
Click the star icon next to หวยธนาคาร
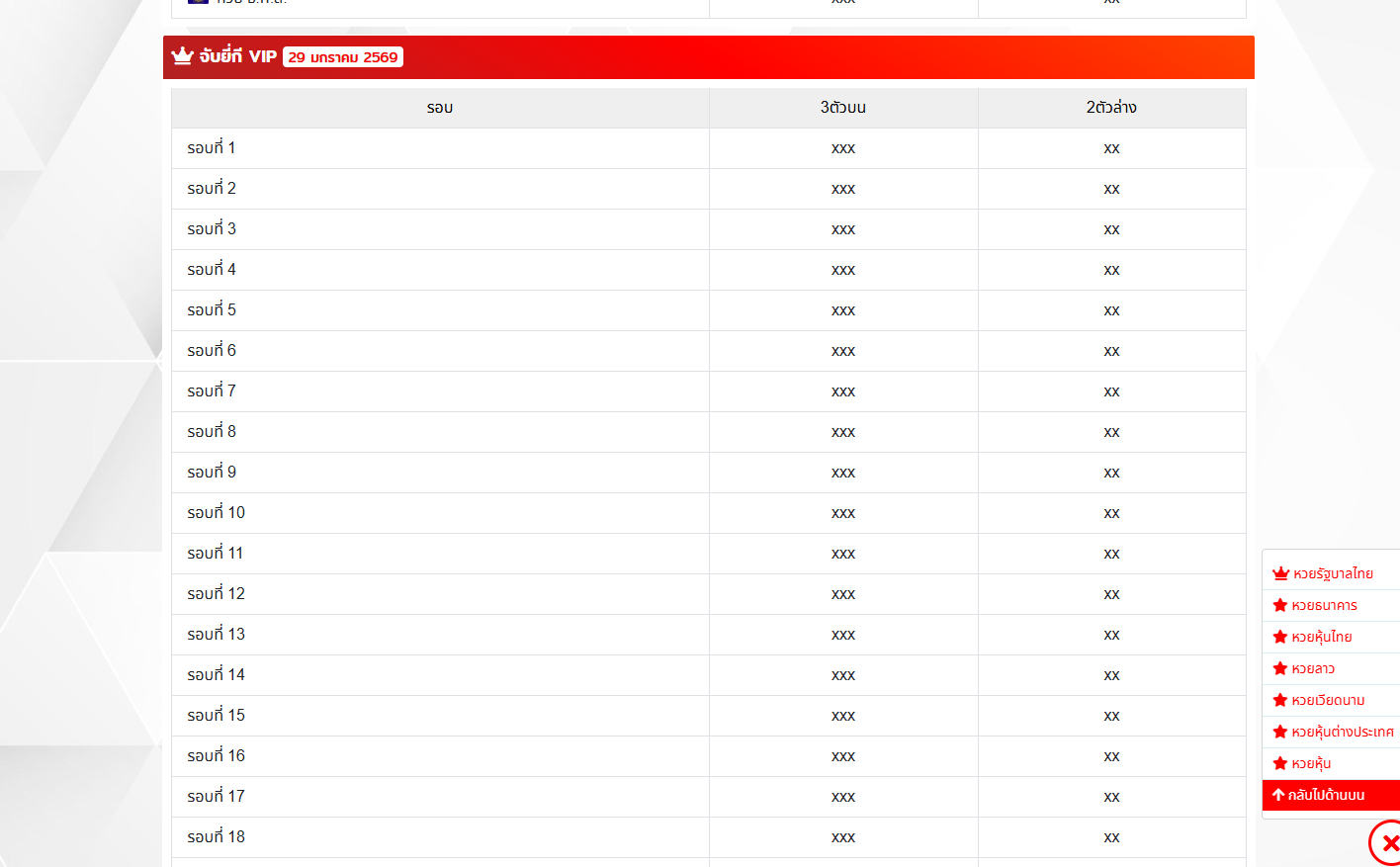pos(1279,605)
